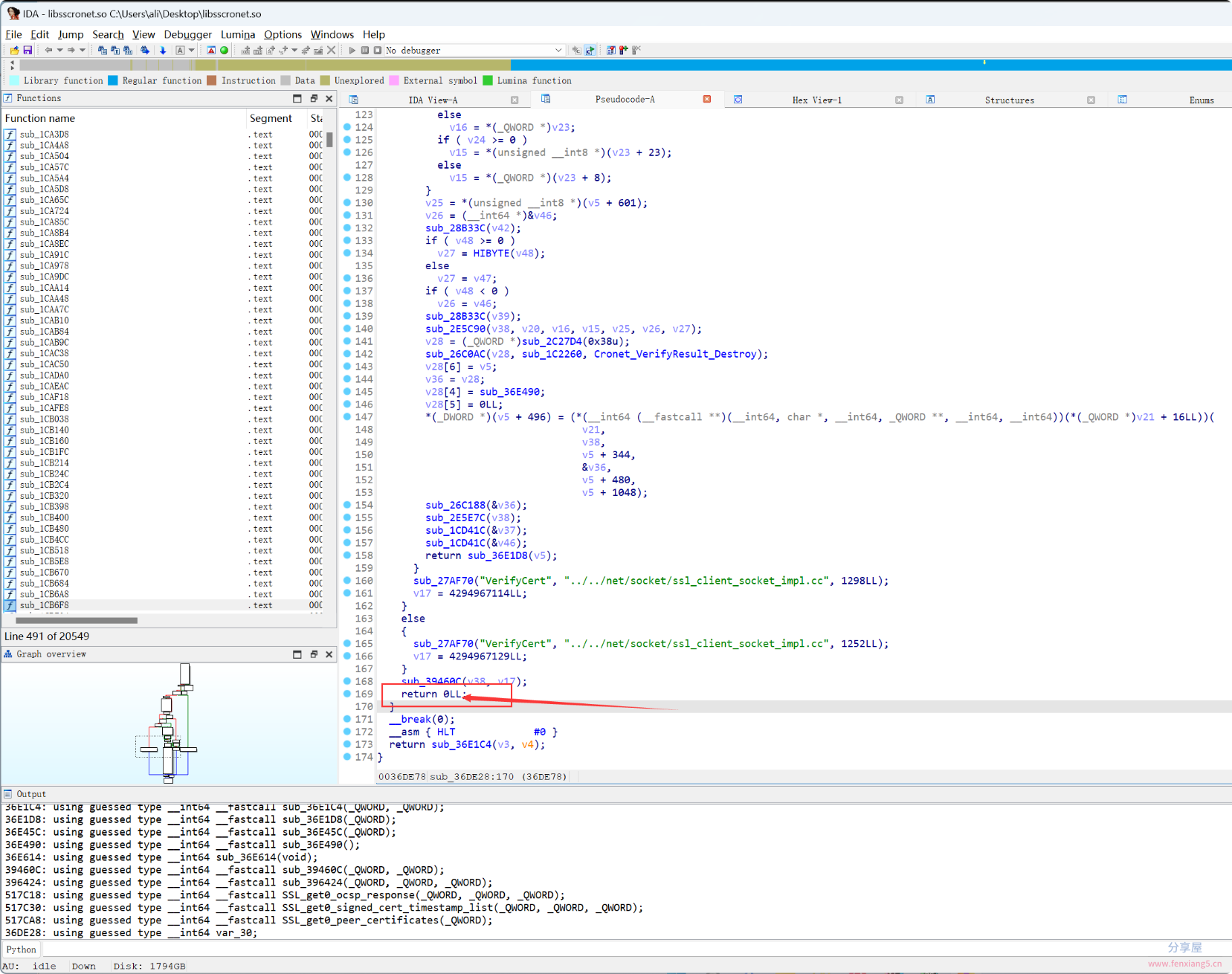Switch to the IDA View-A tab
The image size is (1232, 974).
click(x=433, y=100)
